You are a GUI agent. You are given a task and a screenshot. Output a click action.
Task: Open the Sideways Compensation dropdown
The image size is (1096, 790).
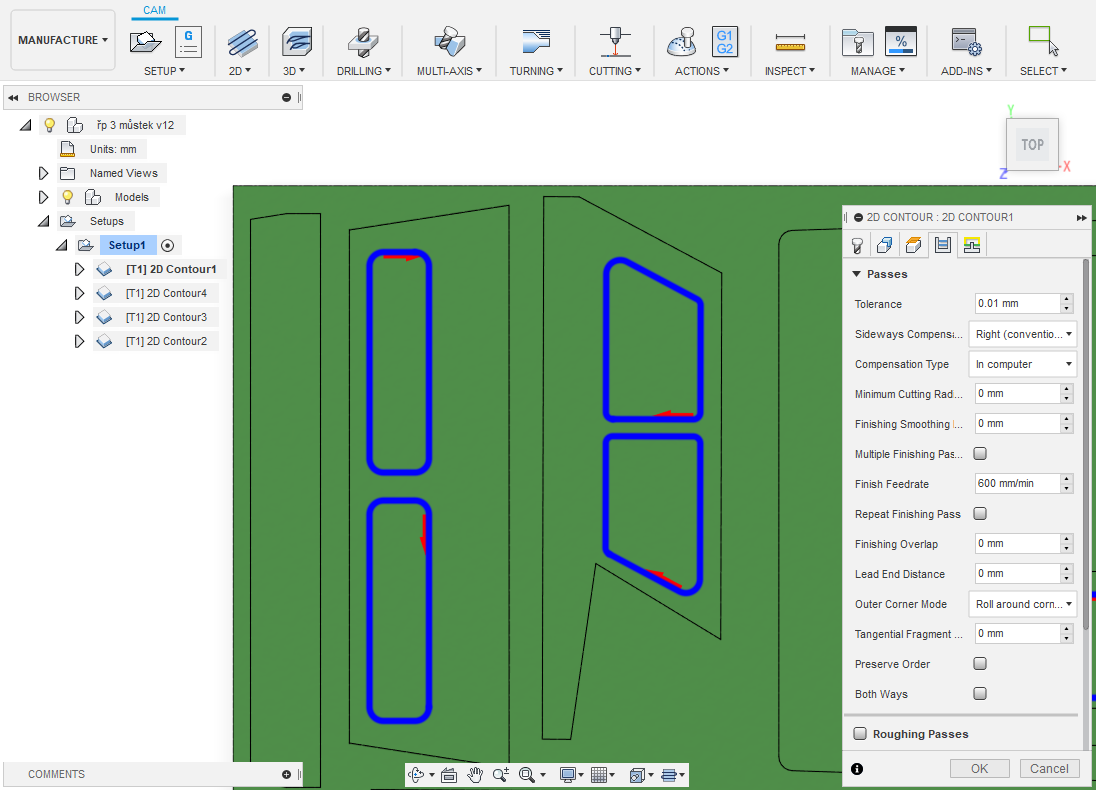coord(1023,334)
